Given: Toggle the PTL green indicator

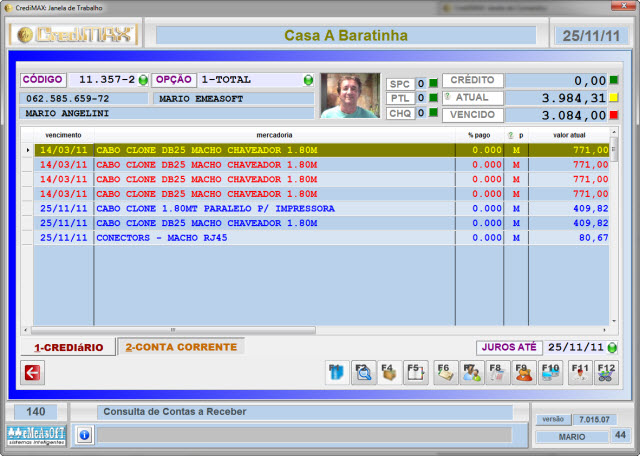Looking at the screenshot, I should (x=433, y=98).
